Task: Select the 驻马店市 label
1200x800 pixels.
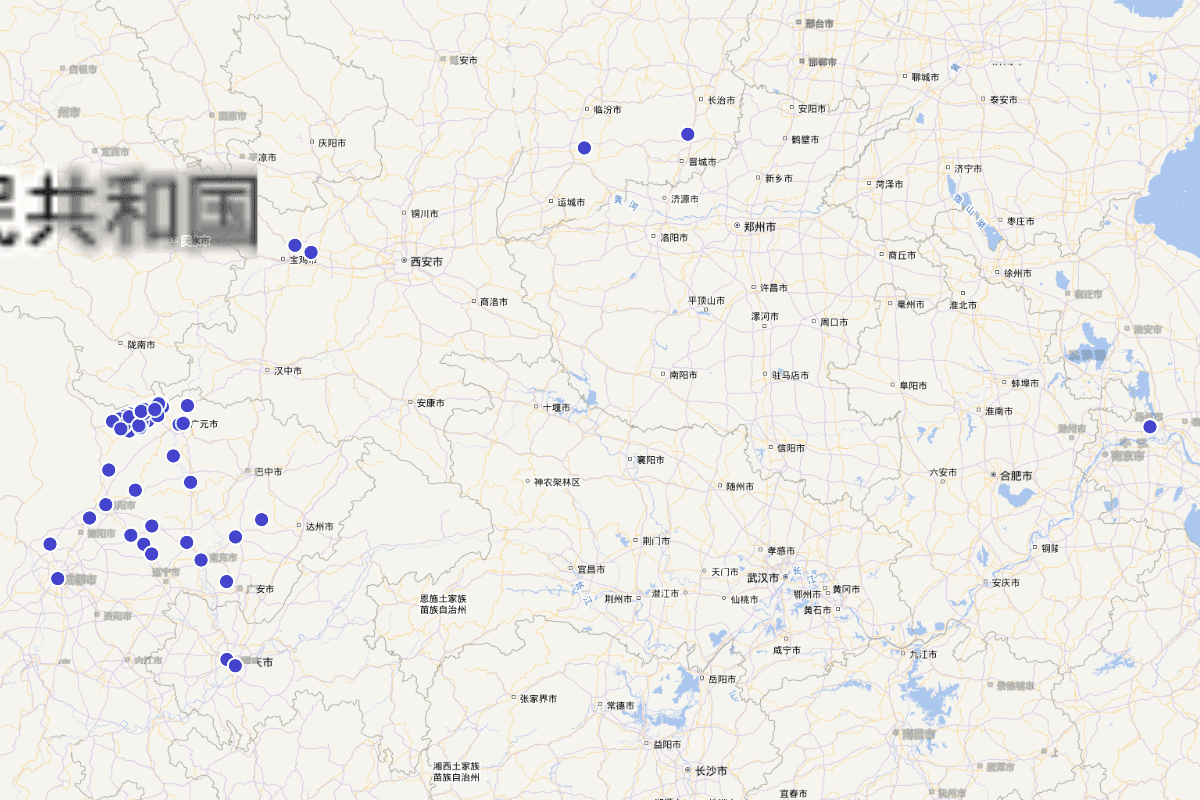Action: click(x=791, y=375)
